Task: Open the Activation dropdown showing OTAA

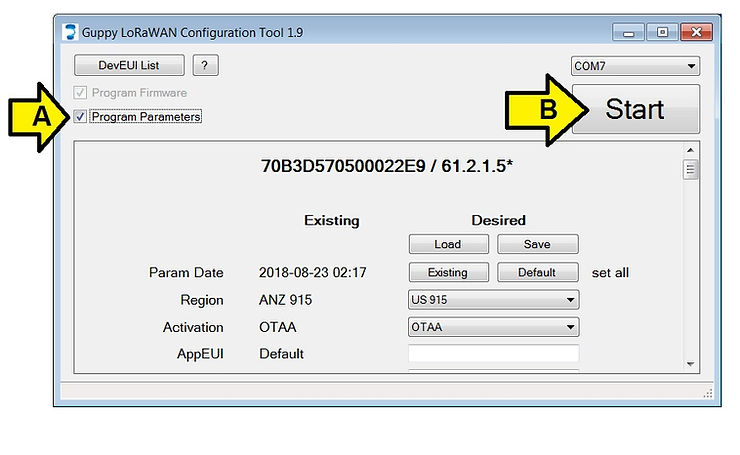Action: coord(494,327)
